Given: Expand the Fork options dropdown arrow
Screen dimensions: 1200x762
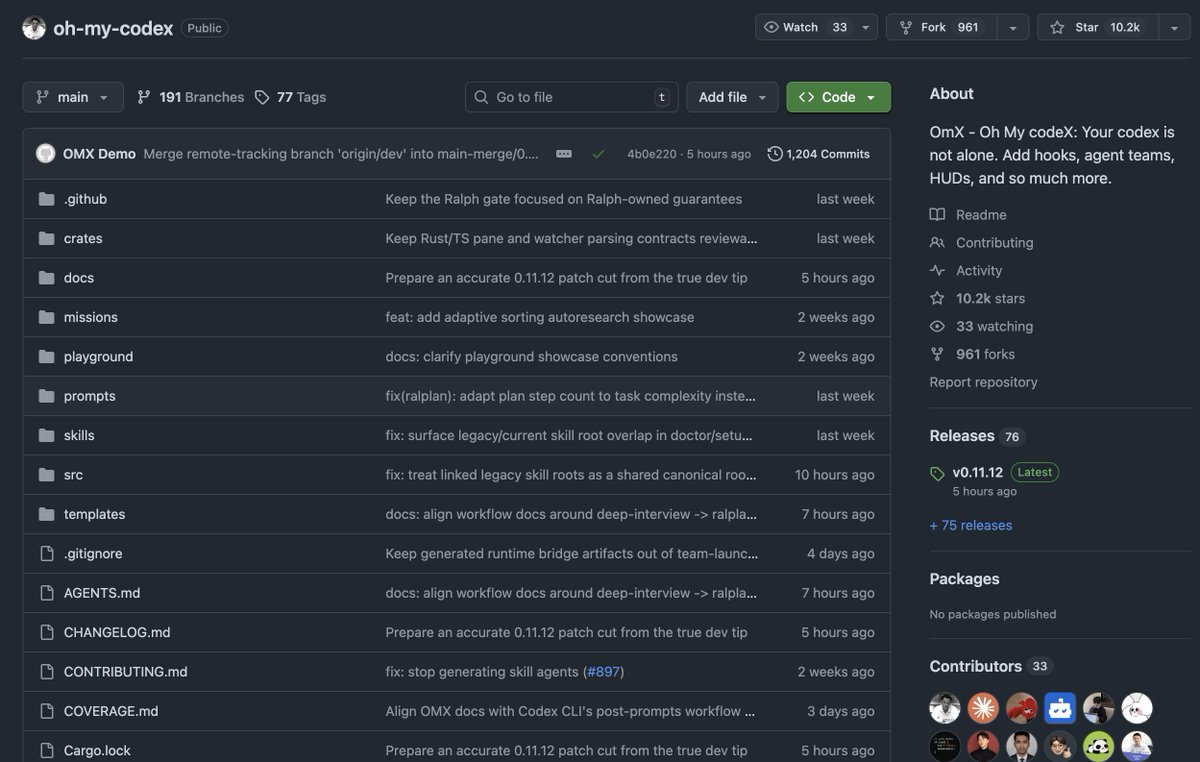Looking at the screenshot, I should [x=1013, y=28].
